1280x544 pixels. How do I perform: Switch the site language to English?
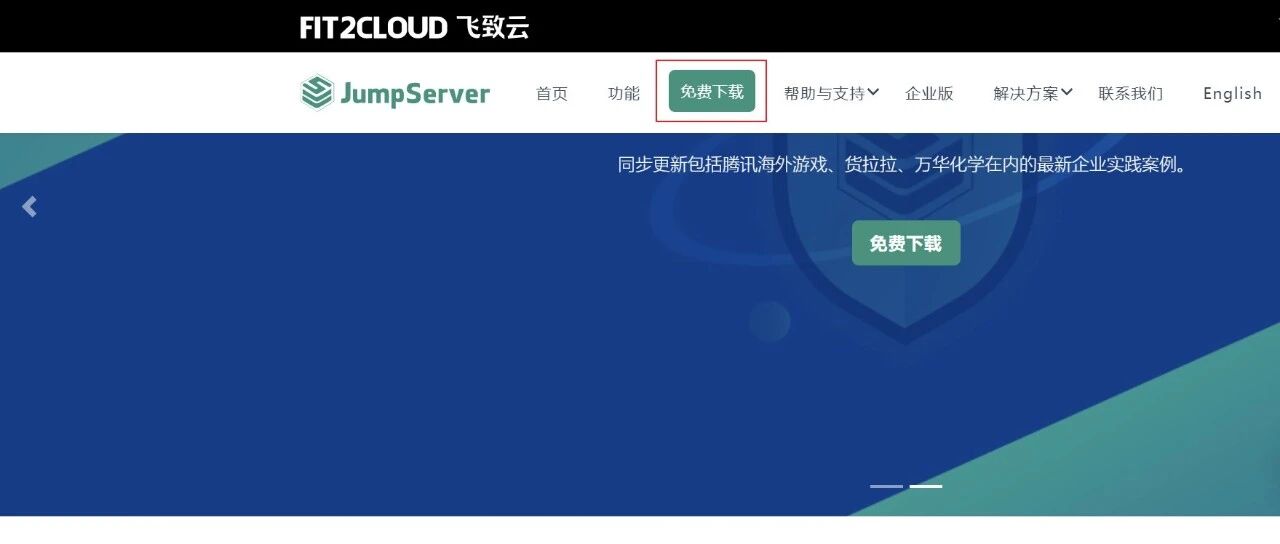click(1233, 93)
